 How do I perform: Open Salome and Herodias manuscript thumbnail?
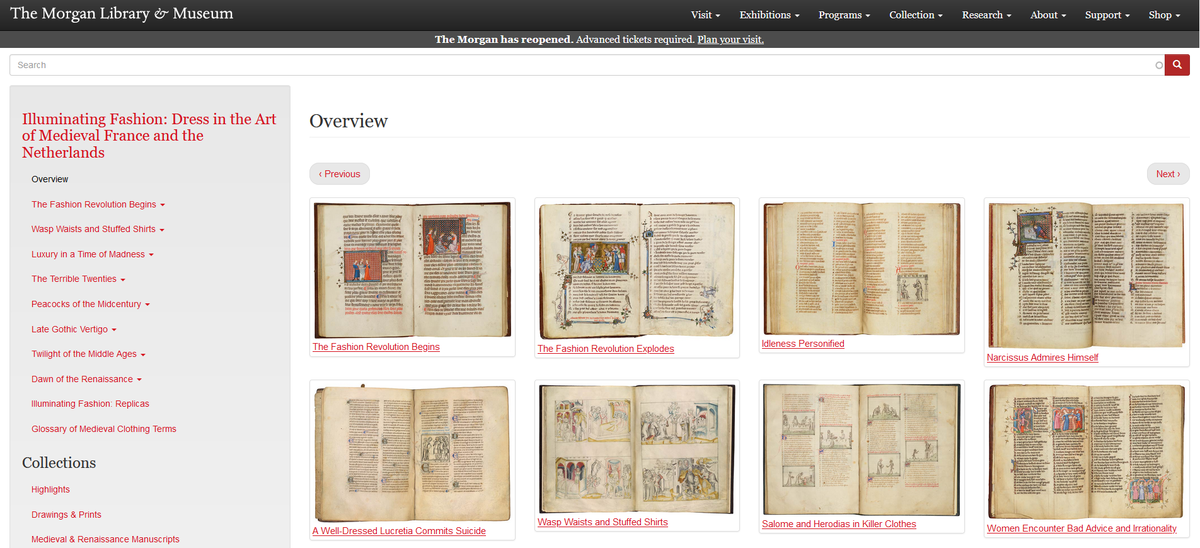tap(861, 449)
